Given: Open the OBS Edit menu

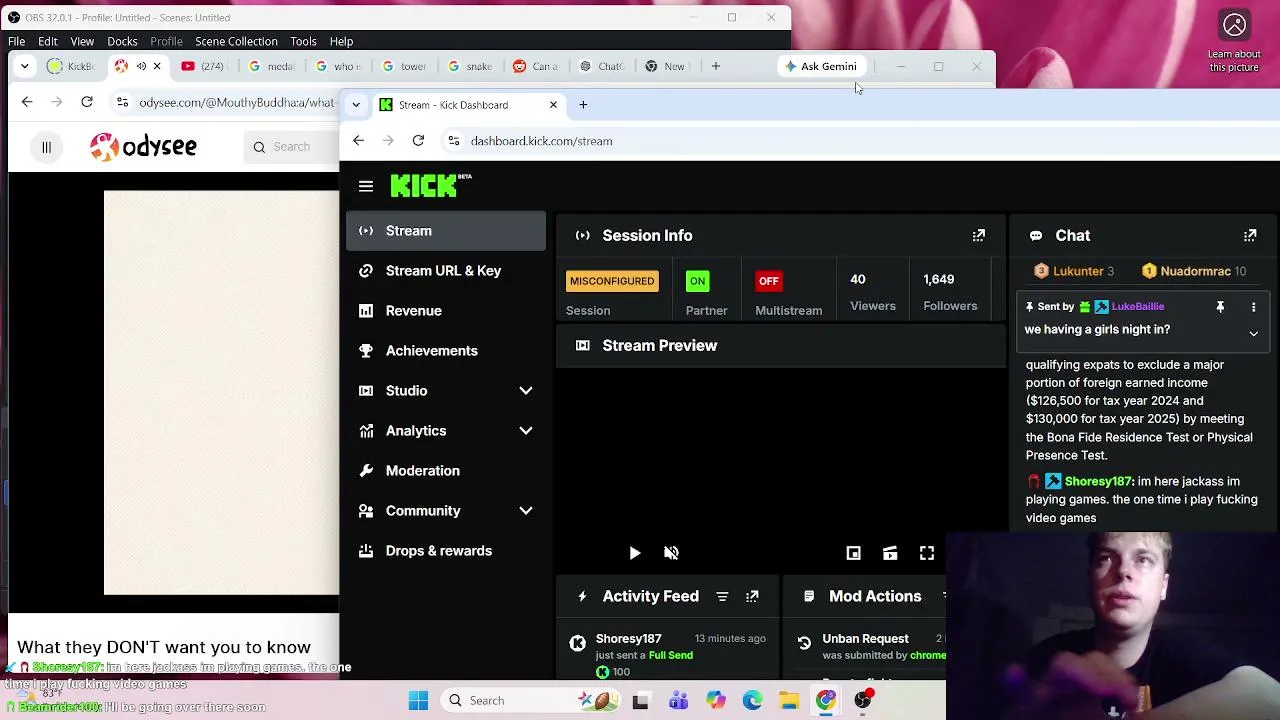Looking at the screenshot, I should (48, 41).
